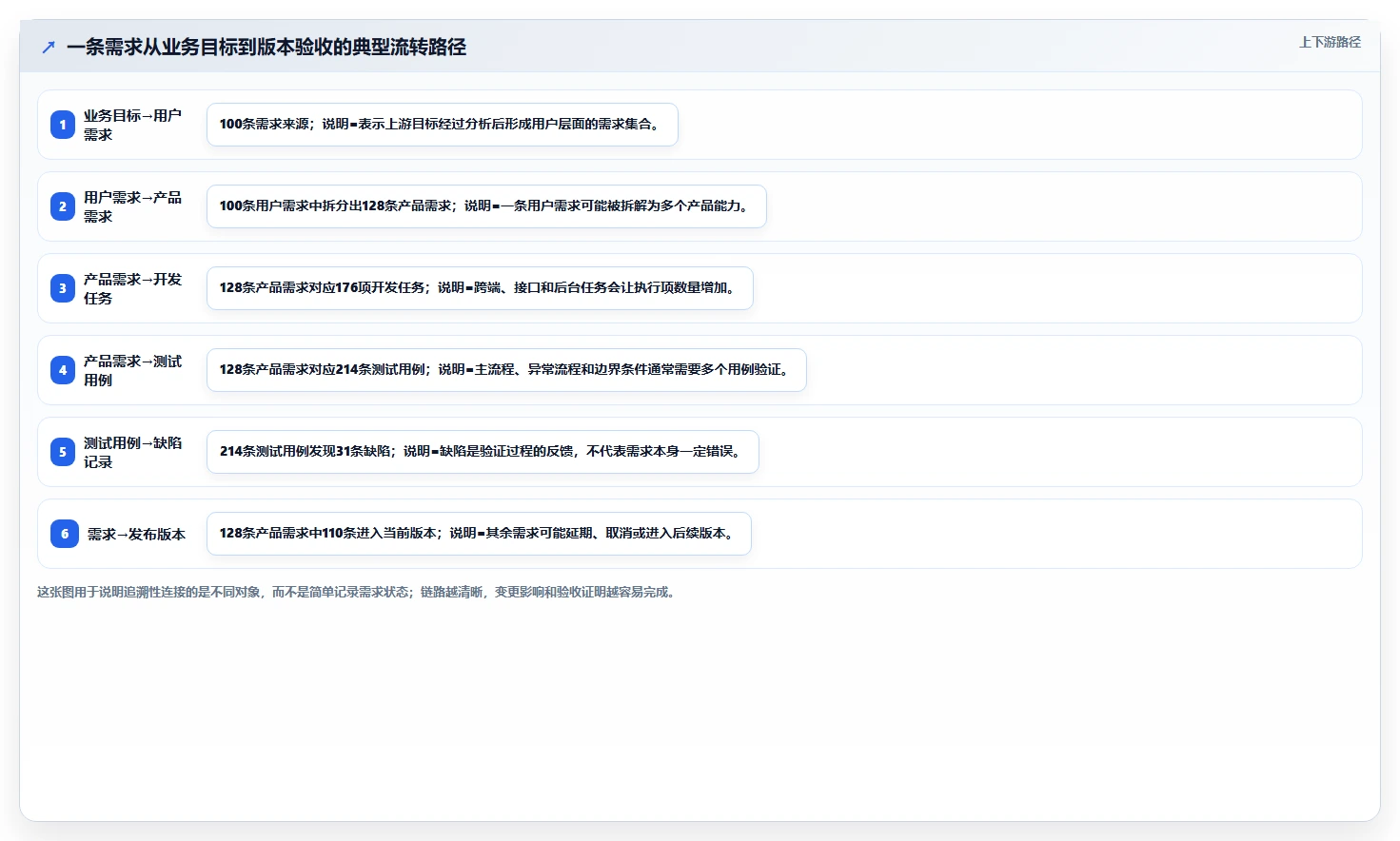The height and width of the screenshot is (841, 1400).
Task: Click the arrow icon beside the title
Action: point(49,47)
